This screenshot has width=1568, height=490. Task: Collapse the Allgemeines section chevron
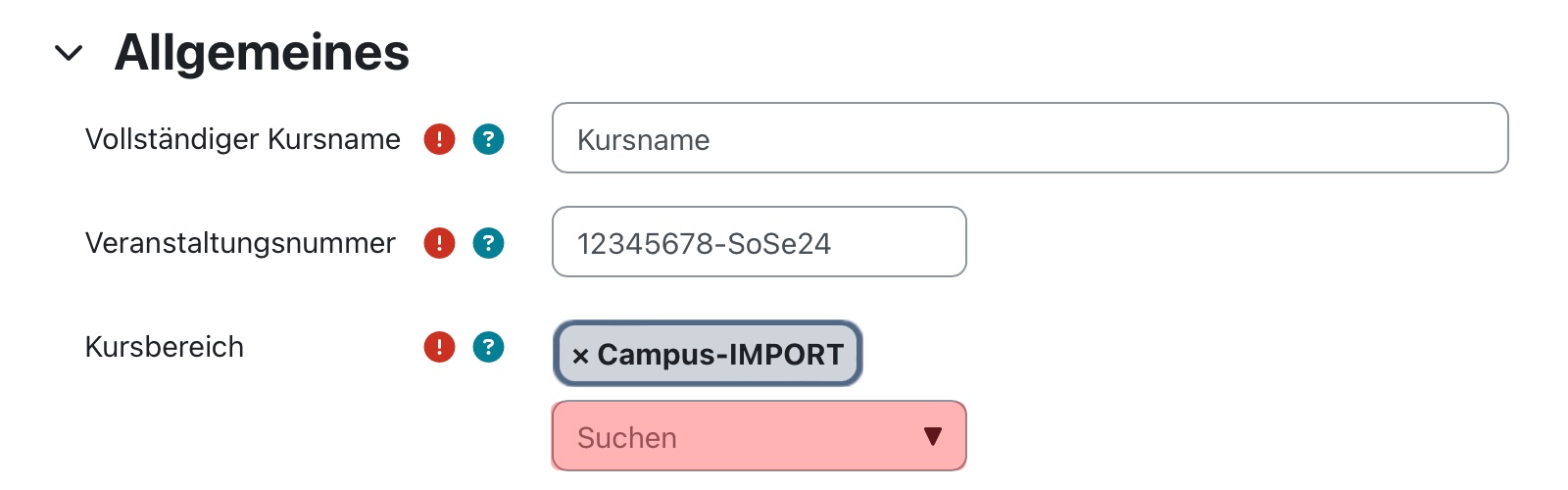69,53
